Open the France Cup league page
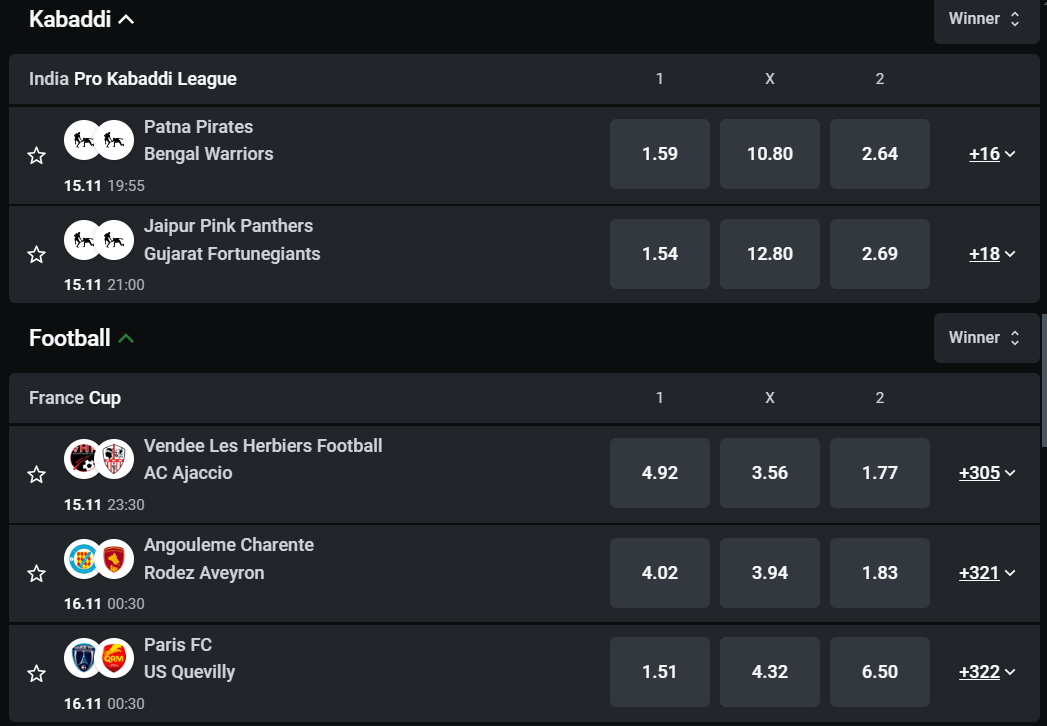 [75, 398]
